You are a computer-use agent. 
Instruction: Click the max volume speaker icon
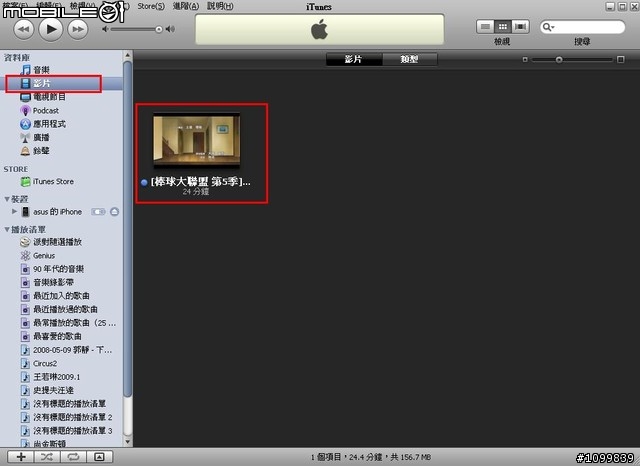coord(170,29)
